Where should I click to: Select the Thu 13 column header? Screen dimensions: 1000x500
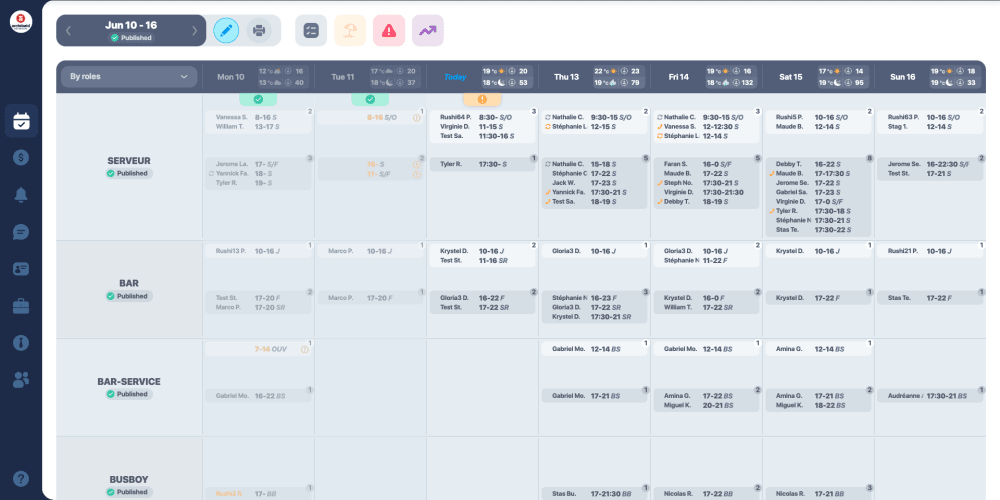pyautogui.click(x=566, y=77)
